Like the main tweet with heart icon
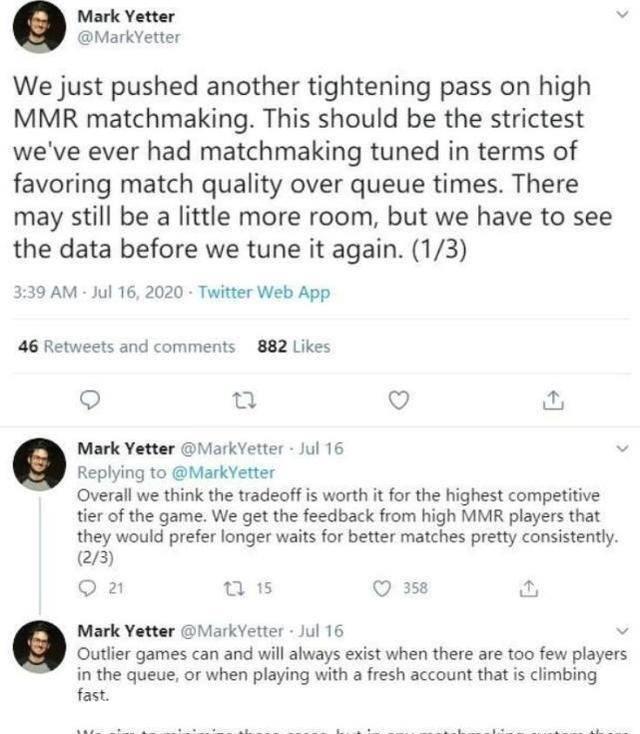 [399, 400]
